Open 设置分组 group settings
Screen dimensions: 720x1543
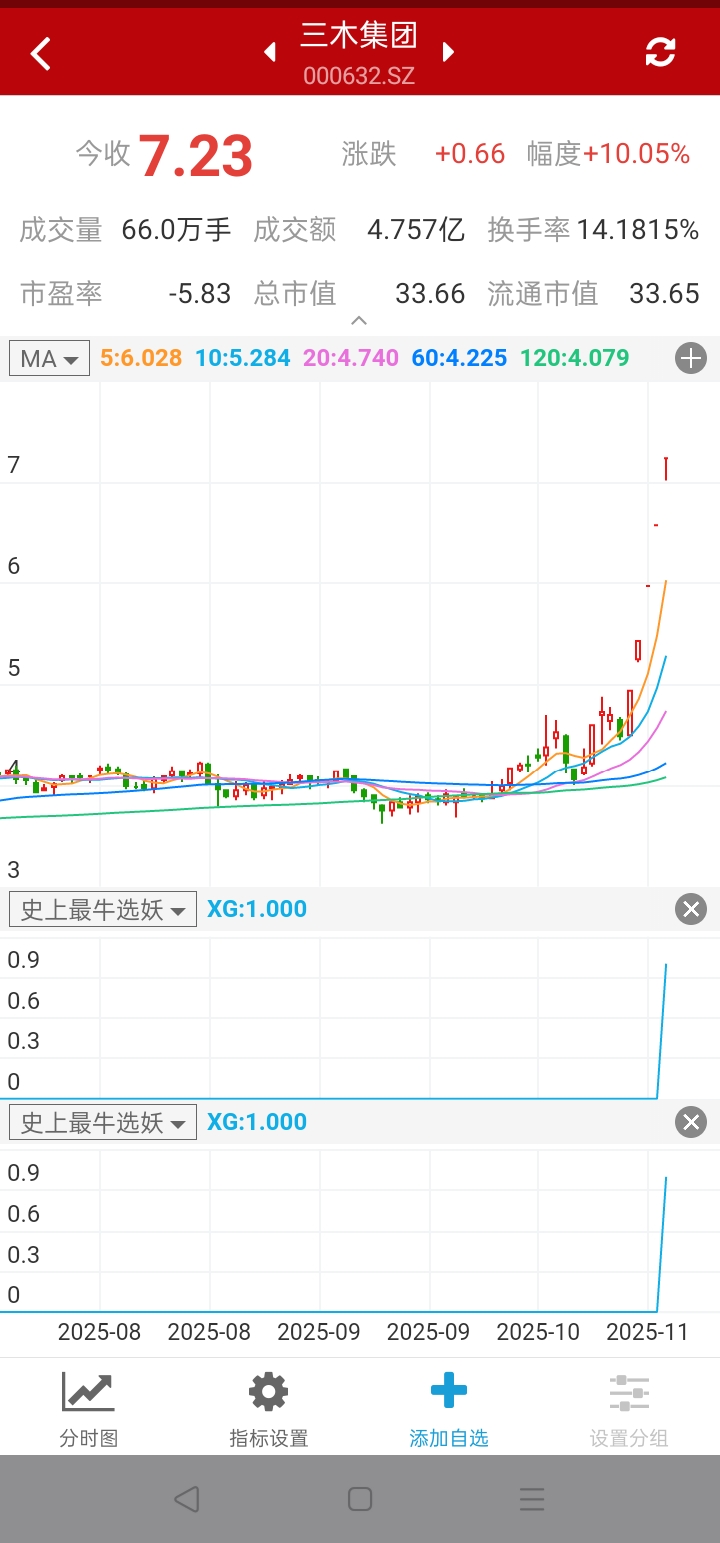coord(629,1409)
